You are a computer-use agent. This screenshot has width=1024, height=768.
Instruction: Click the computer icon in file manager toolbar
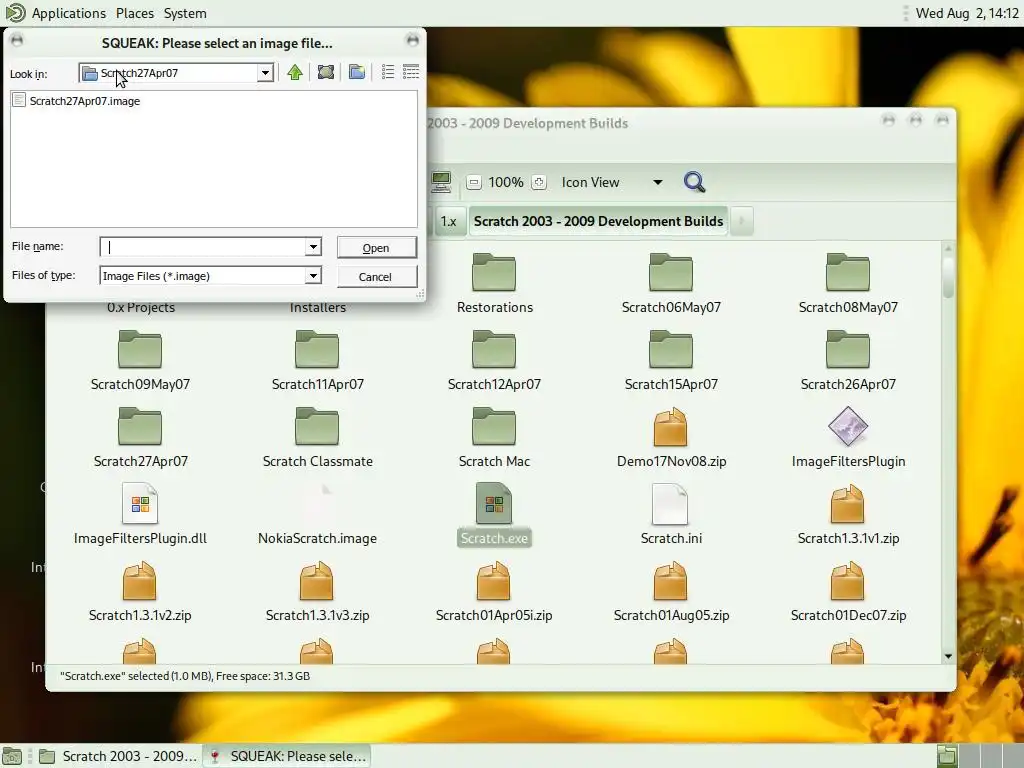[441, 182]
